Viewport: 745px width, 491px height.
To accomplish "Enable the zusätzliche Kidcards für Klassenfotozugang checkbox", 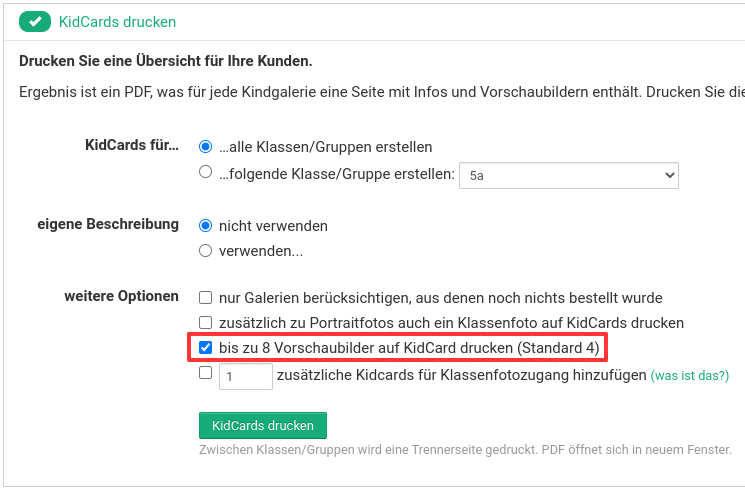I will pyautogui.click(x=206, y=373).
